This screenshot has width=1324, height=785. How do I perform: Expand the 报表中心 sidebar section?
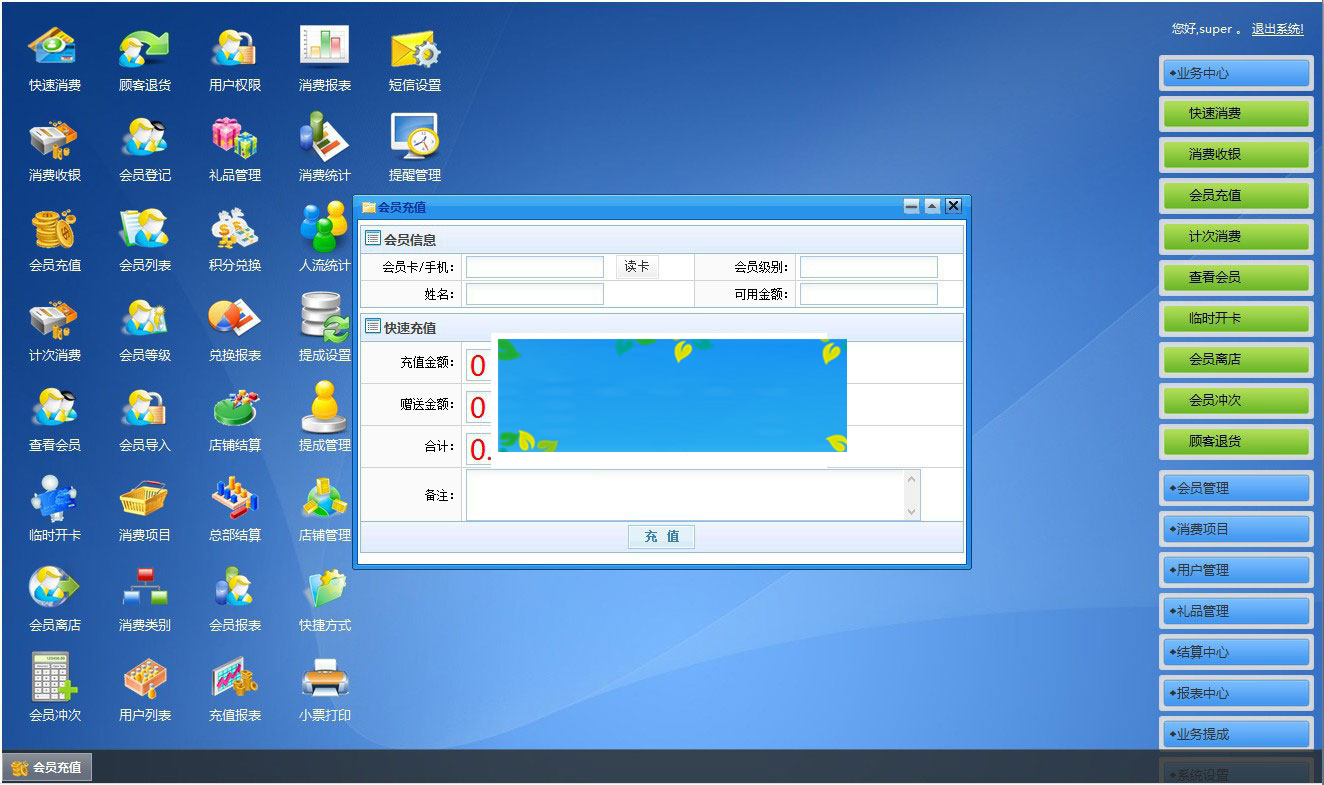coord(1236,692)
